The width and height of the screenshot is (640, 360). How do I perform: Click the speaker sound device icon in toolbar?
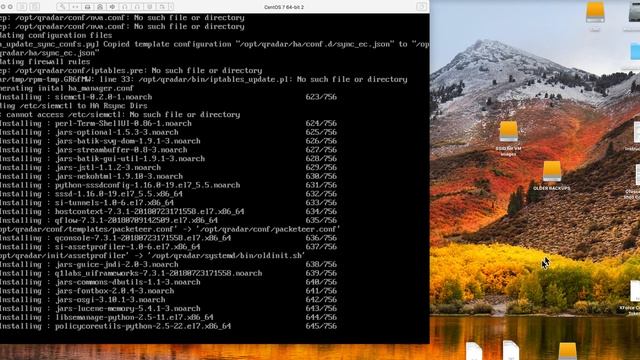(112, 7)
